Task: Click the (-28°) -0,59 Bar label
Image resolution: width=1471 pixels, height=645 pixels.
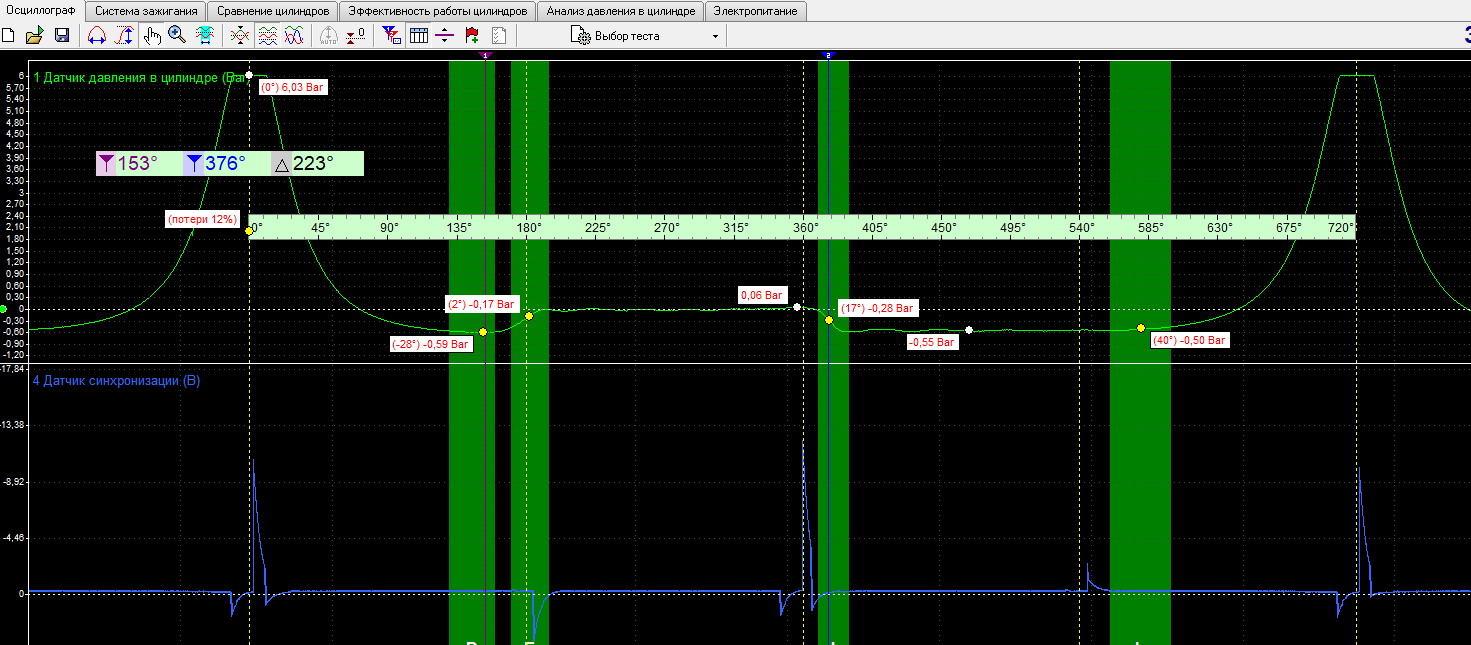Action: [431, 344]
